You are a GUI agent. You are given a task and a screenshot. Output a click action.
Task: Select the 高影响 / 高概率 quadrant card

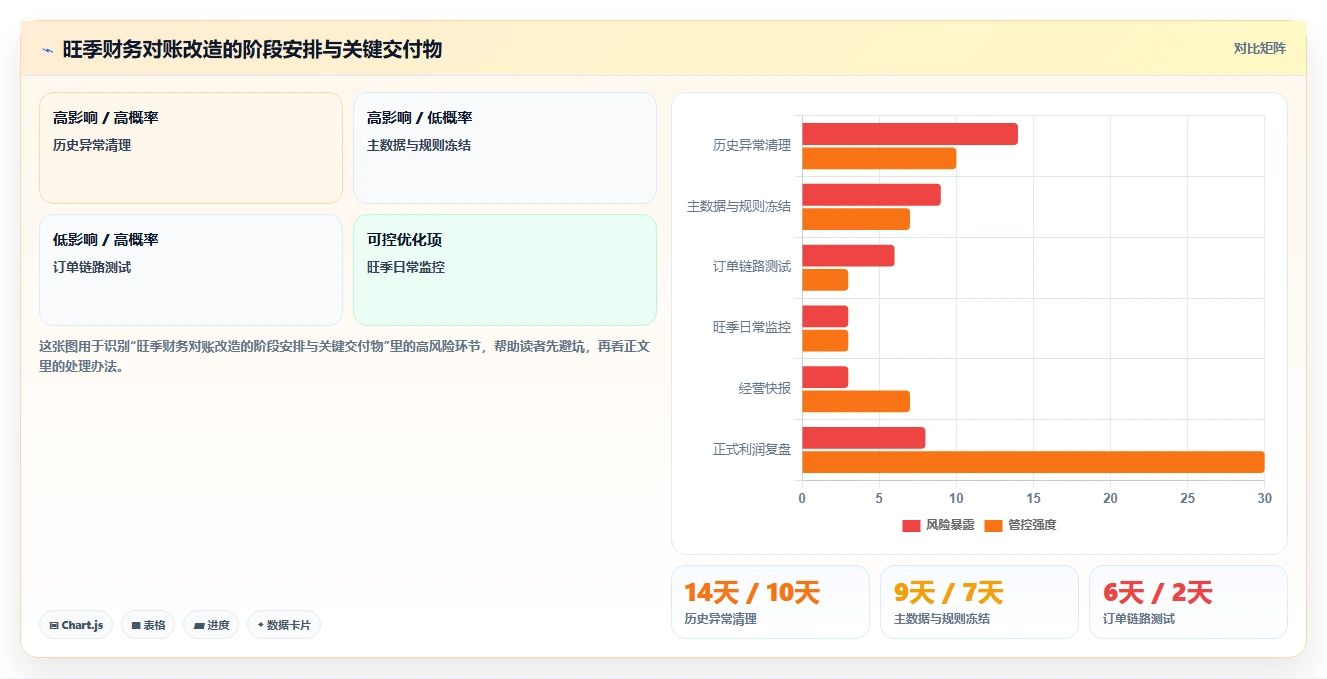click(191, 148)
